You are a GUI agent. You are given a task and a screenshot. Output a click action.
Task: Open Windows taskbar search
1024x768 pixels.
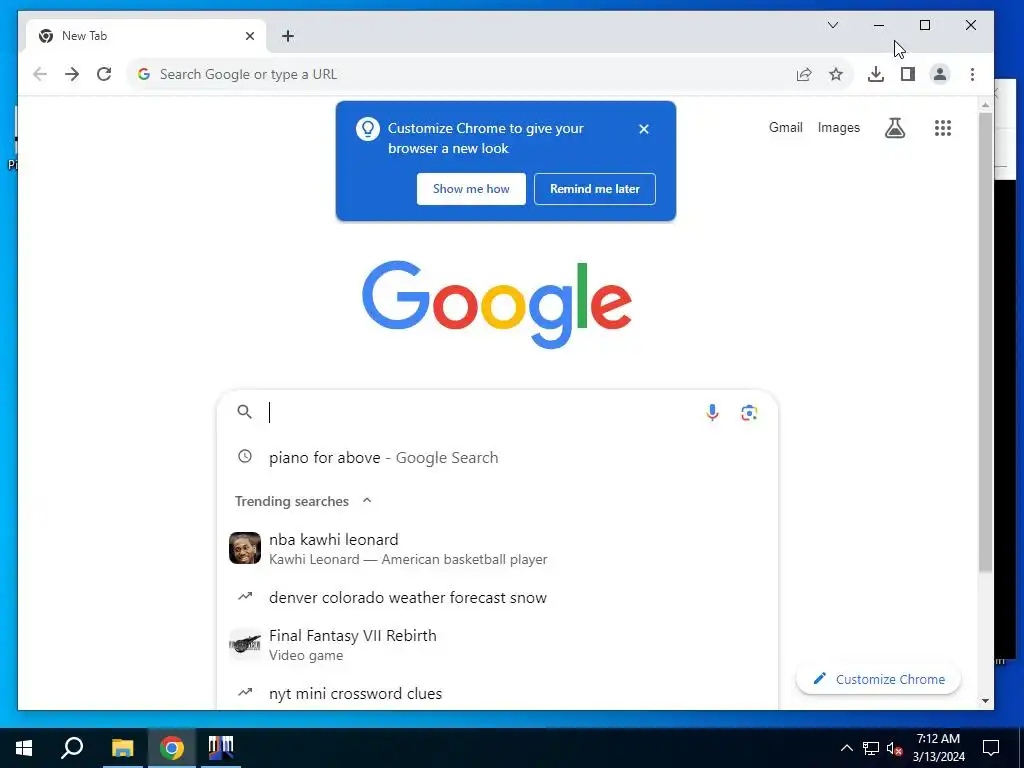(x=72, y=748)
